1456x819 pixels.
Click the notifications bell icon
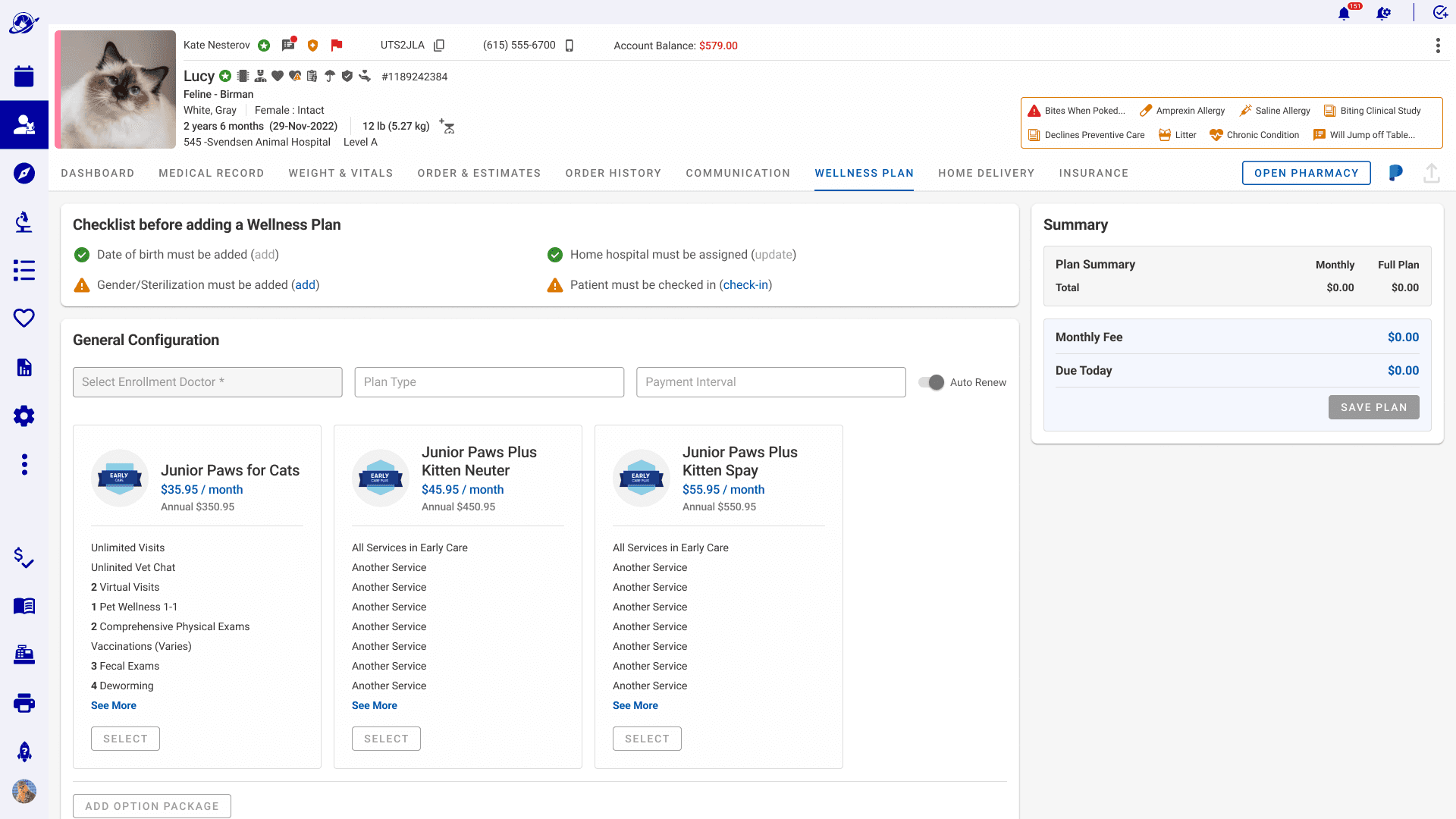[x=1344, y=14]
